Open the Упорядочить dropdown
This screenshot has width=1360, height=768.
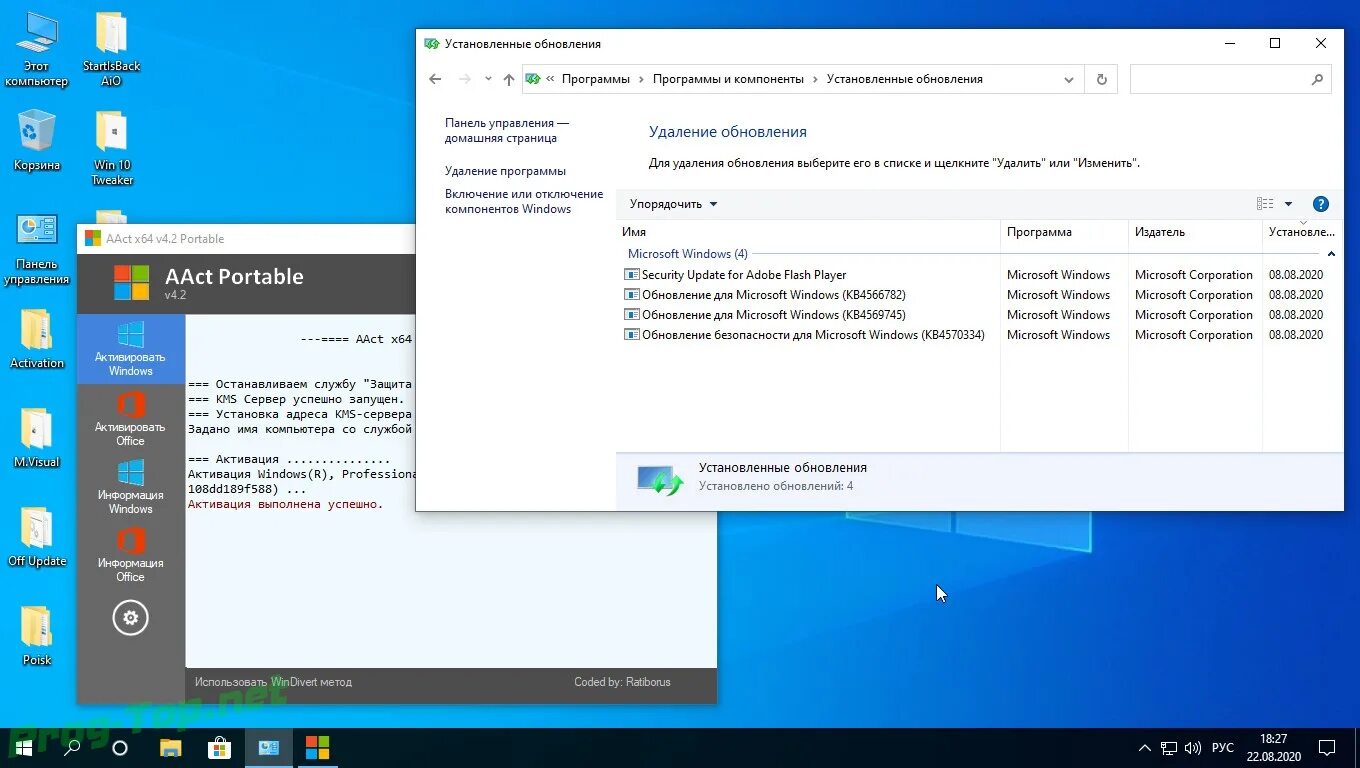tap(673, 204)
